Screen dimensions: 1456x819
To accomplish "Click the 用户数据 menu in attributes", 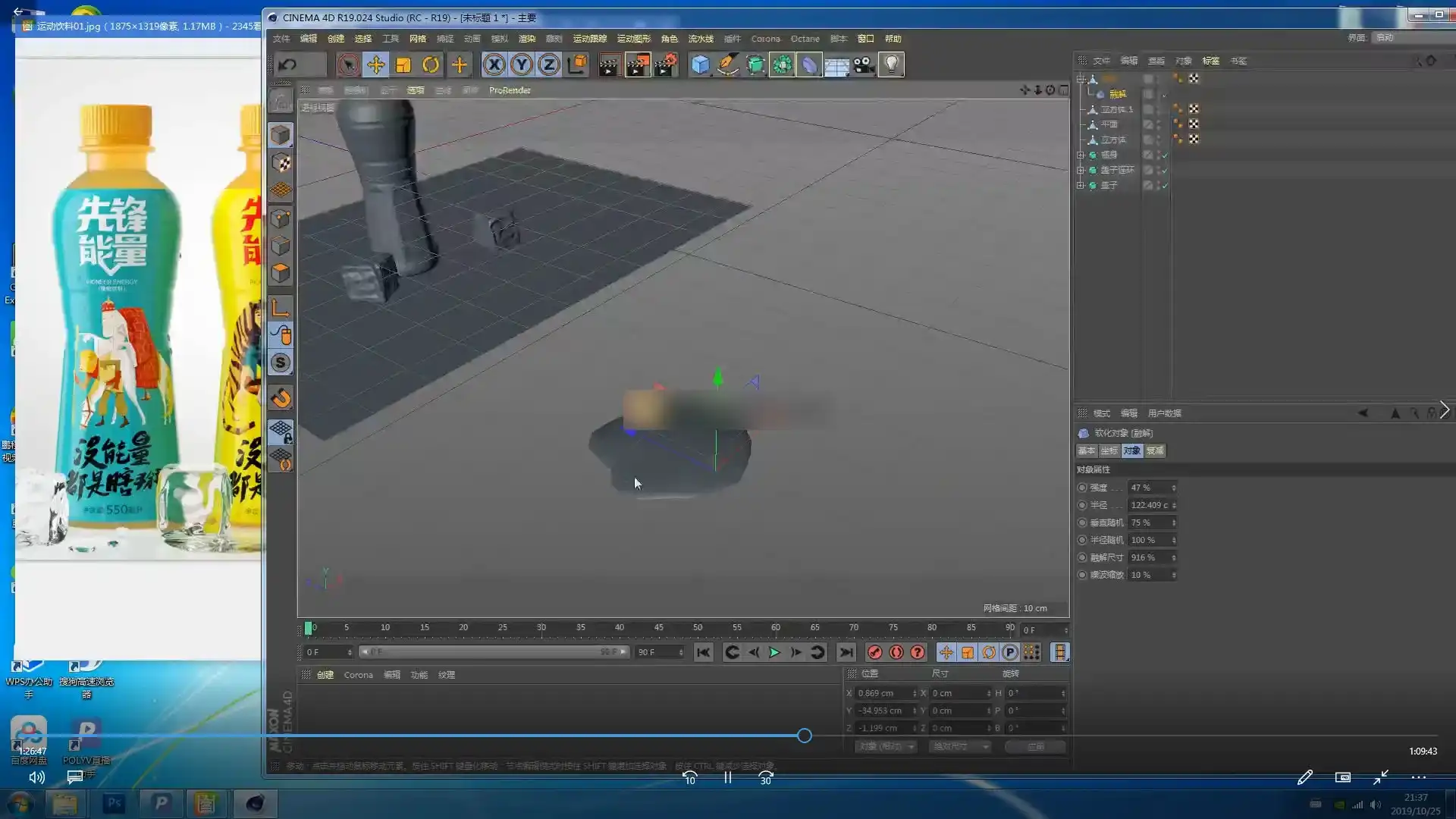I will pyautogui.click(x=1164, y=413).
